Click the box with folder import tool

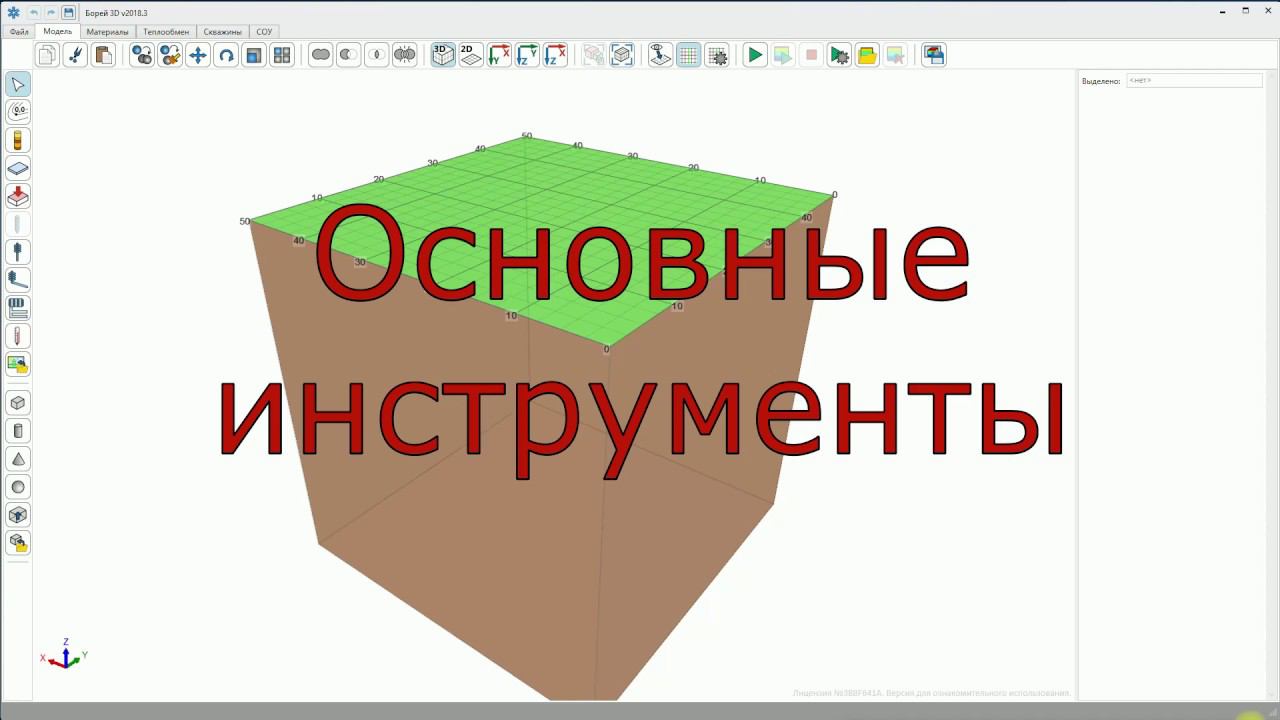[18, 543]
